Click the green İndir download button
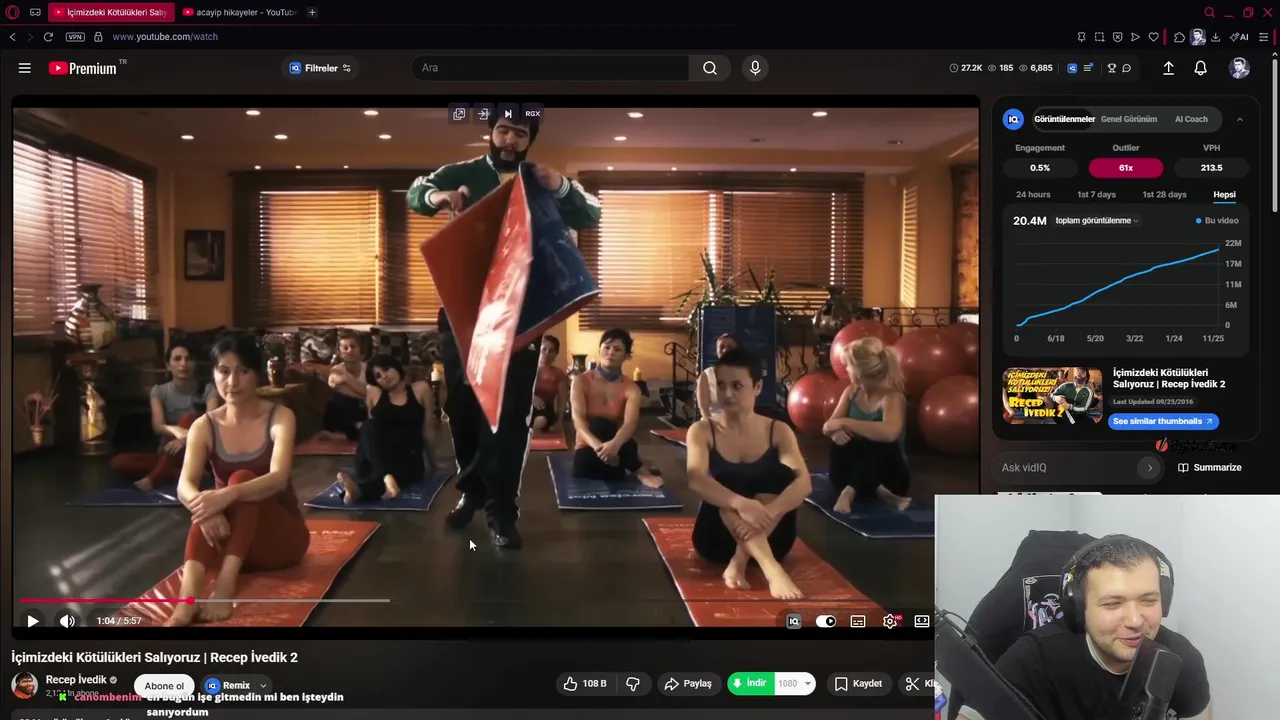This screenshot has height=720, width=1280. coord(750,684)
